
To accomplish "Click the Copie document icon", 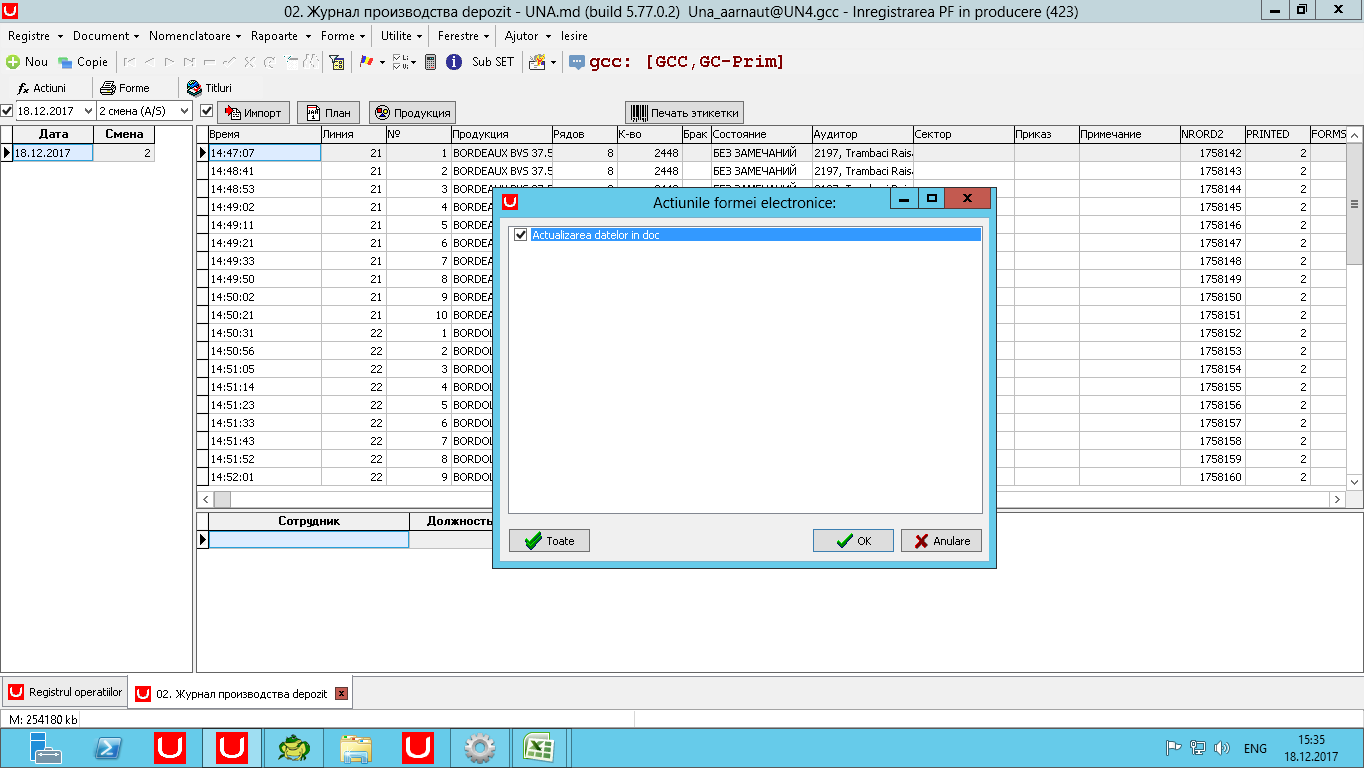I will [x=65, y=62].
